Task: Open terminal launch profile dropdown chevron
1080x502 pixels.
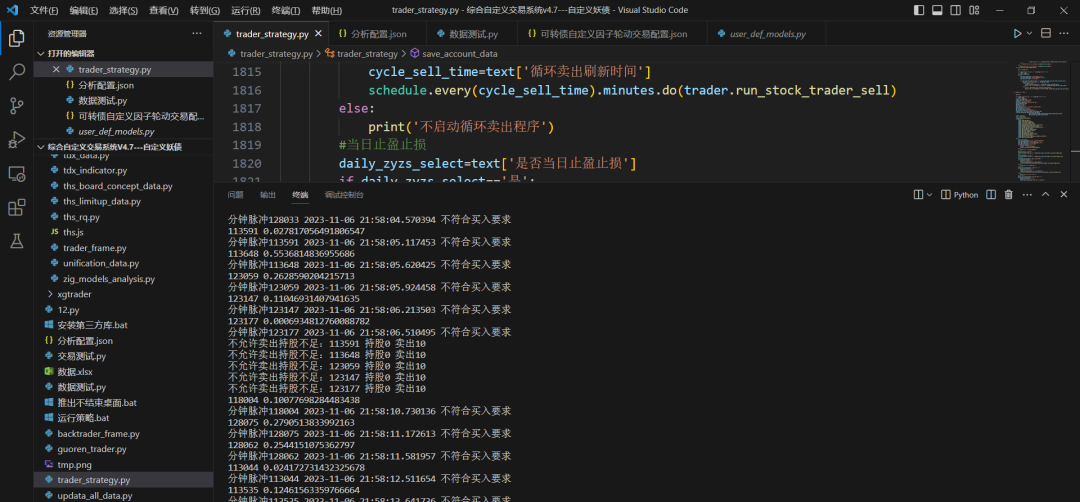Action: (929, 195)
